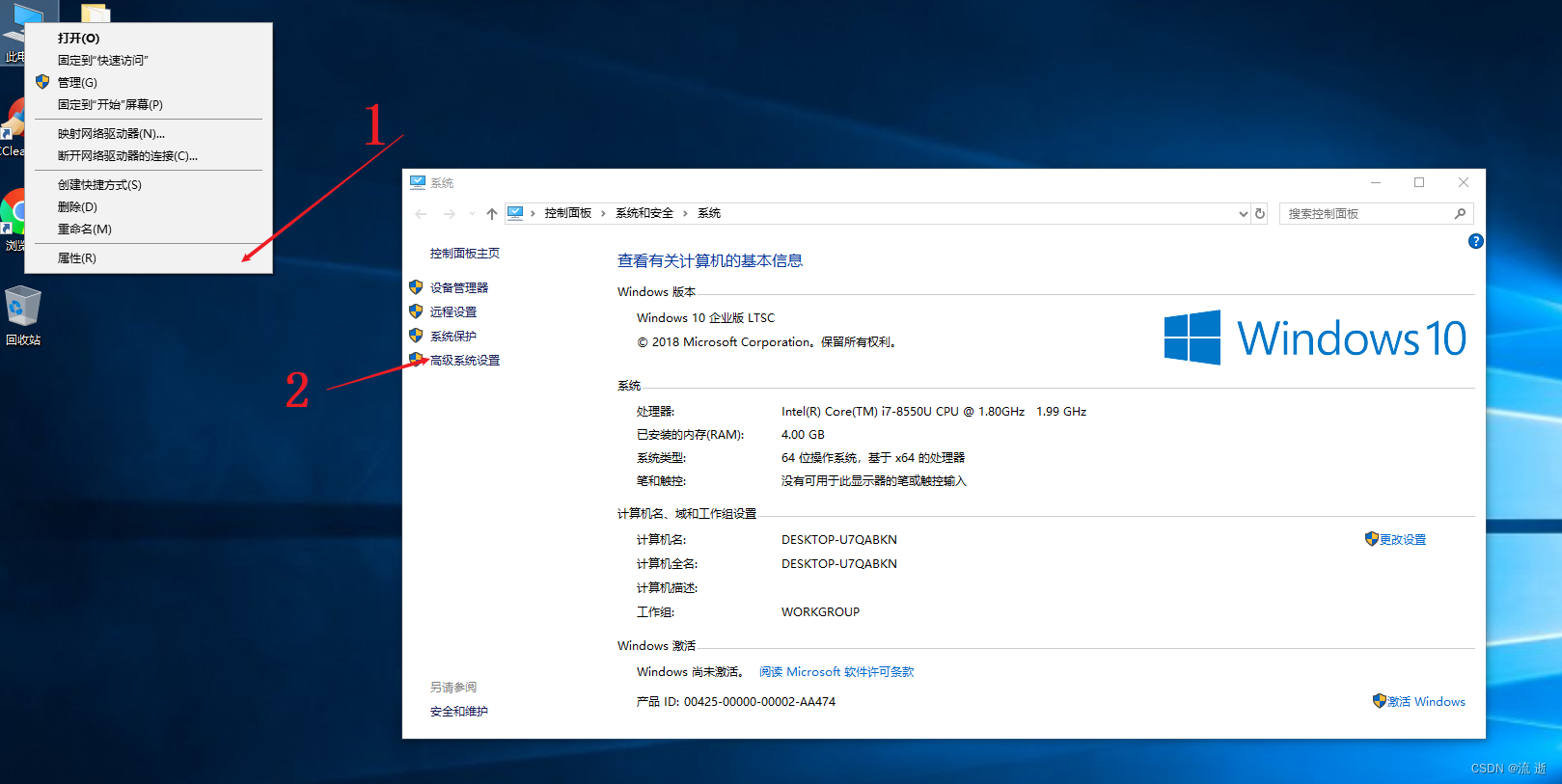Screen dimensions: 1562x784
Task: Click the WORKGROUP value text
Action: (x=820, y=612)
